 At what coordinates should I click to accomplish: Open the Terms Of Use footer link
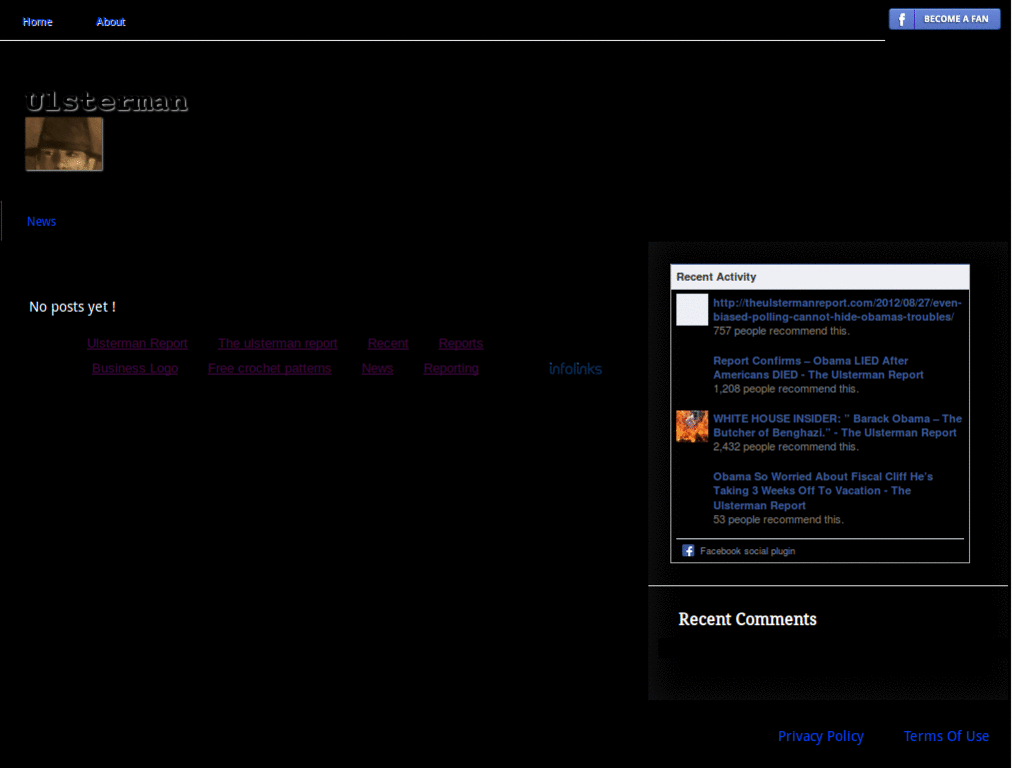point(946,737)
